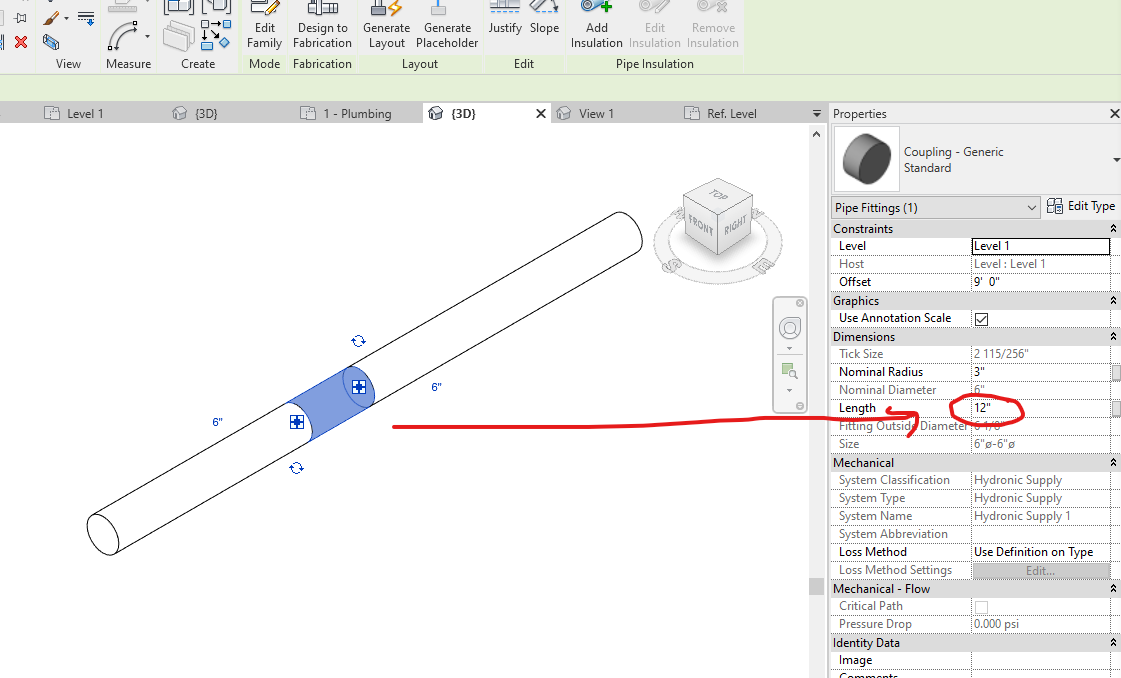This screenshot has height=678, width=1121.
Task: Switch to View 1 tab
Action: coord(586,114)
